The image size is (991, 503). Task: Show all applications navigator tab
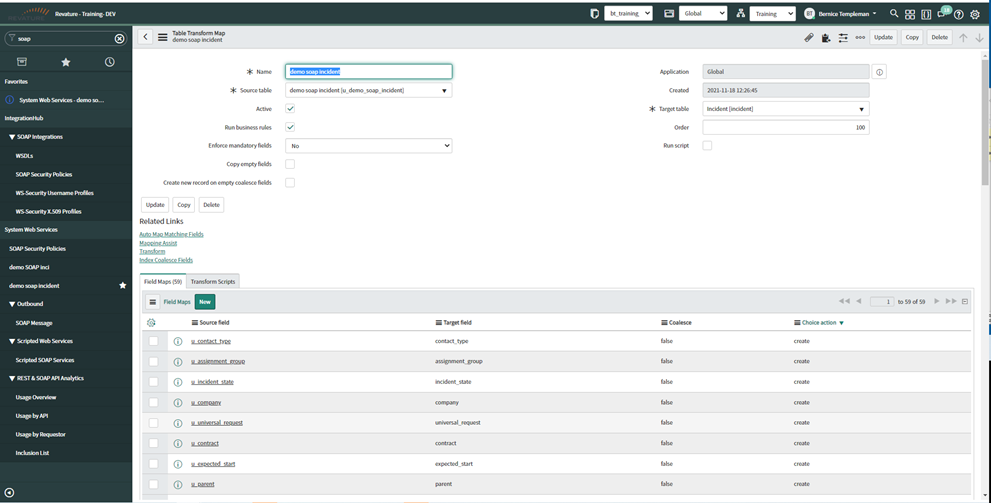coord(21,62)
